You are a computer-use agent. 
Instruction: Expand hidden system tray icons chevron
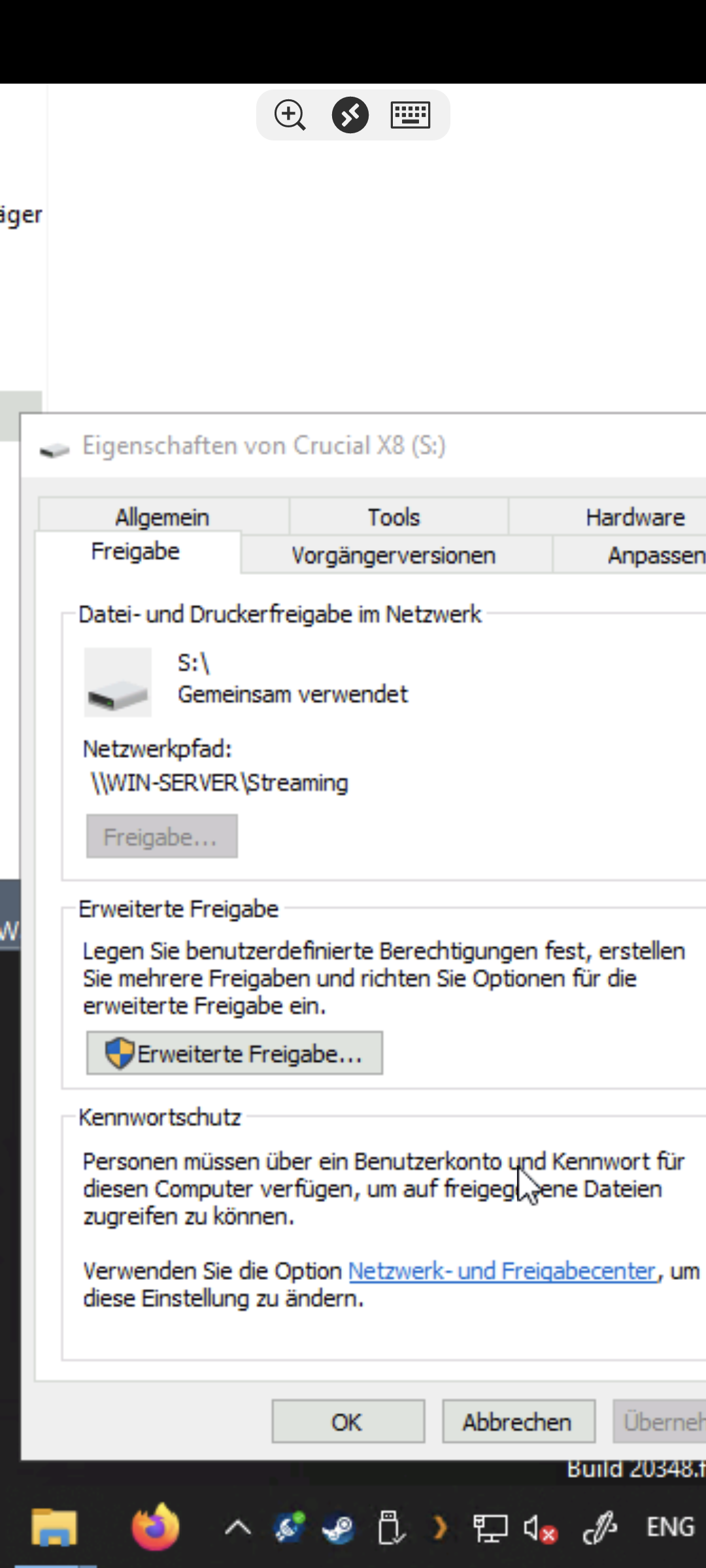click(238, 1527)
